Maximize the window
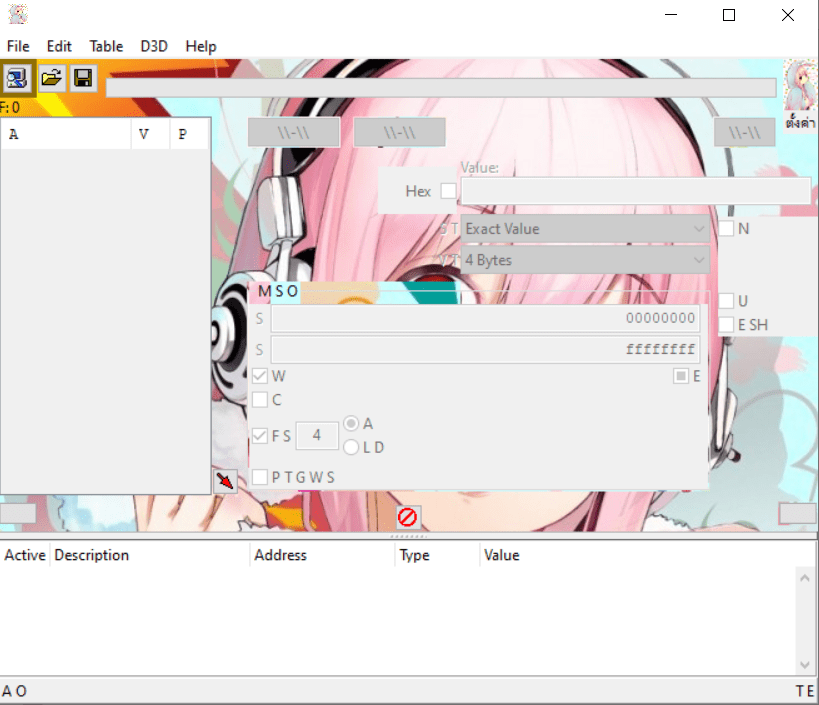 (x=729, y=15)
